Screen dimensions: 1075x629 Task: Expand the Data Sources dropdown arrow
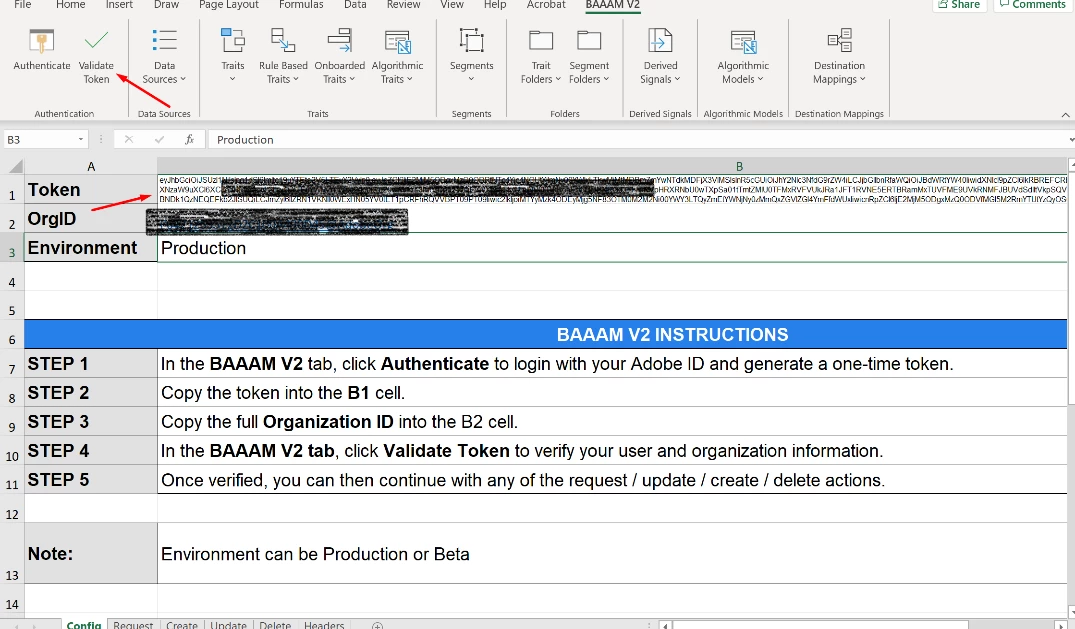tap(182, 80)
